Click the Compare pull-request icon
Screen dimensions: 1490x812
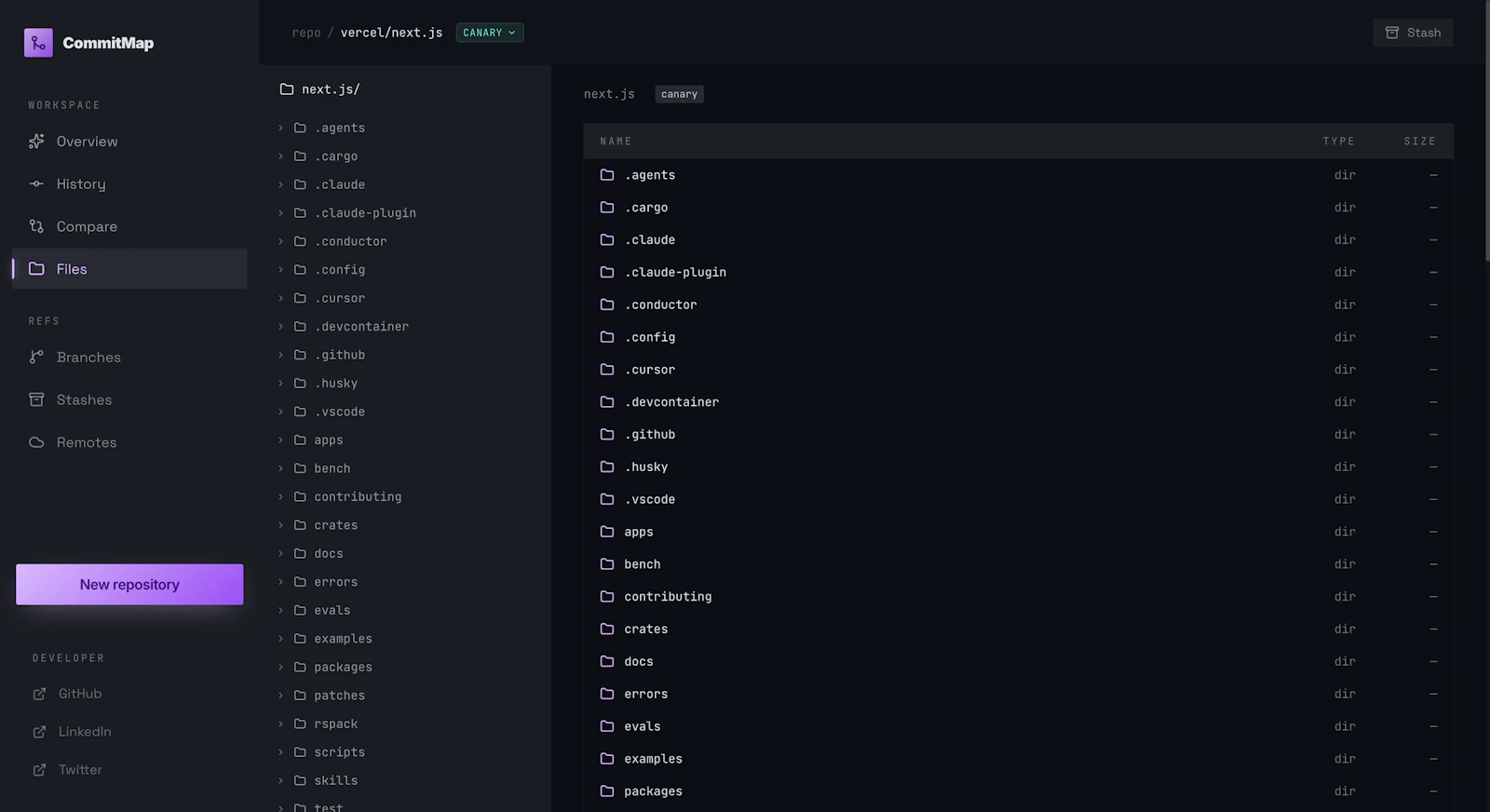click(36, 226)
